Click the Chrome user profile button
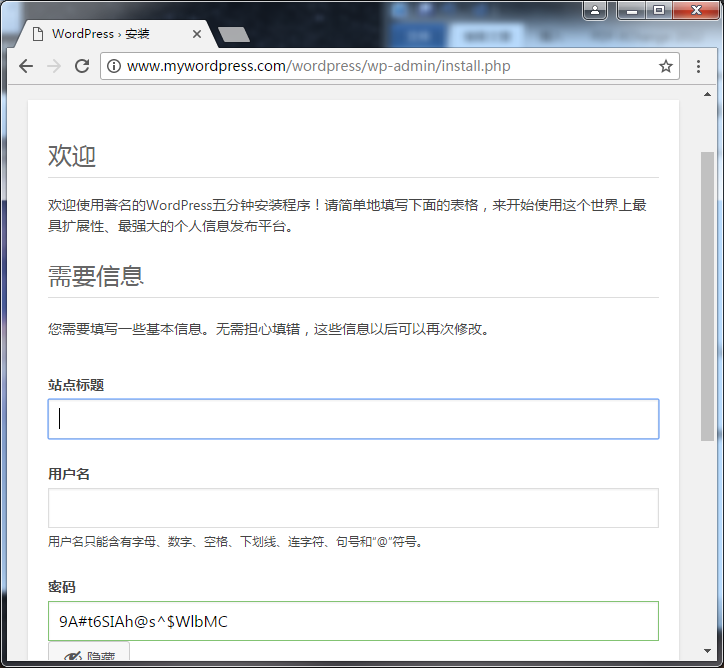 [x=595, y=10]
